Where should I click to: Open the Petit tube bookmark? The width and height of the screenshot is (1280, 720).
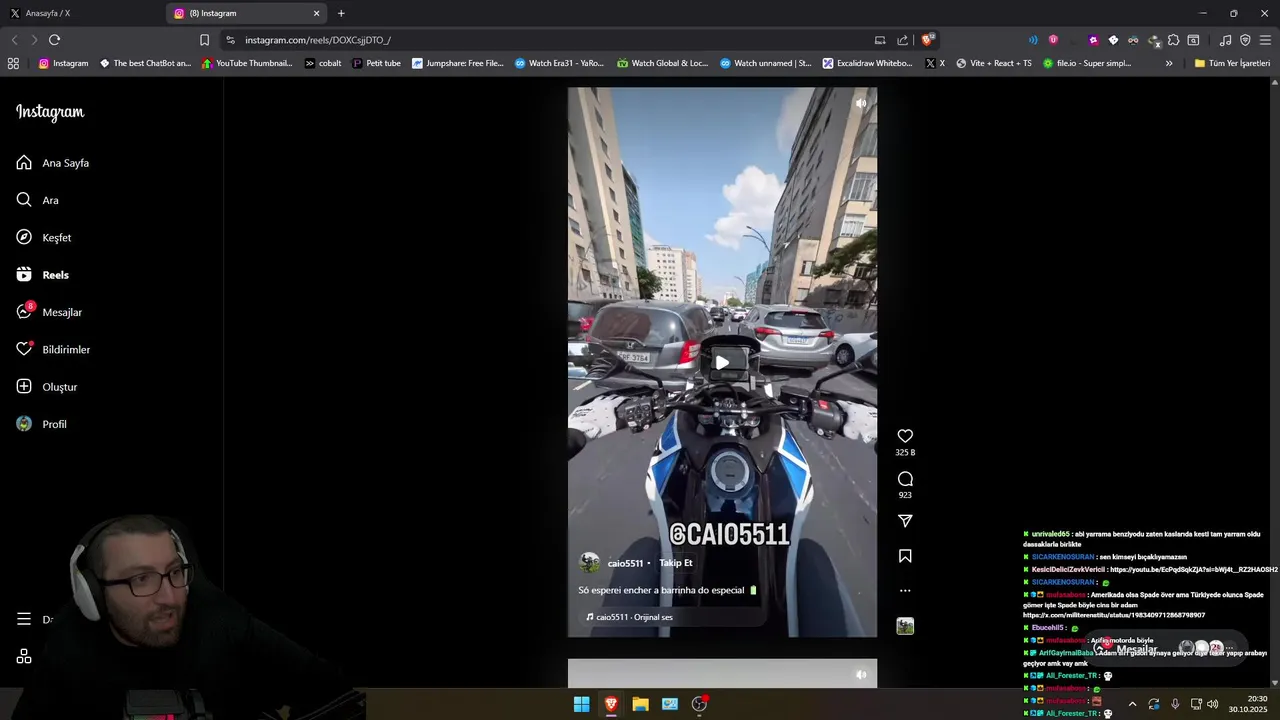(376, 63)
